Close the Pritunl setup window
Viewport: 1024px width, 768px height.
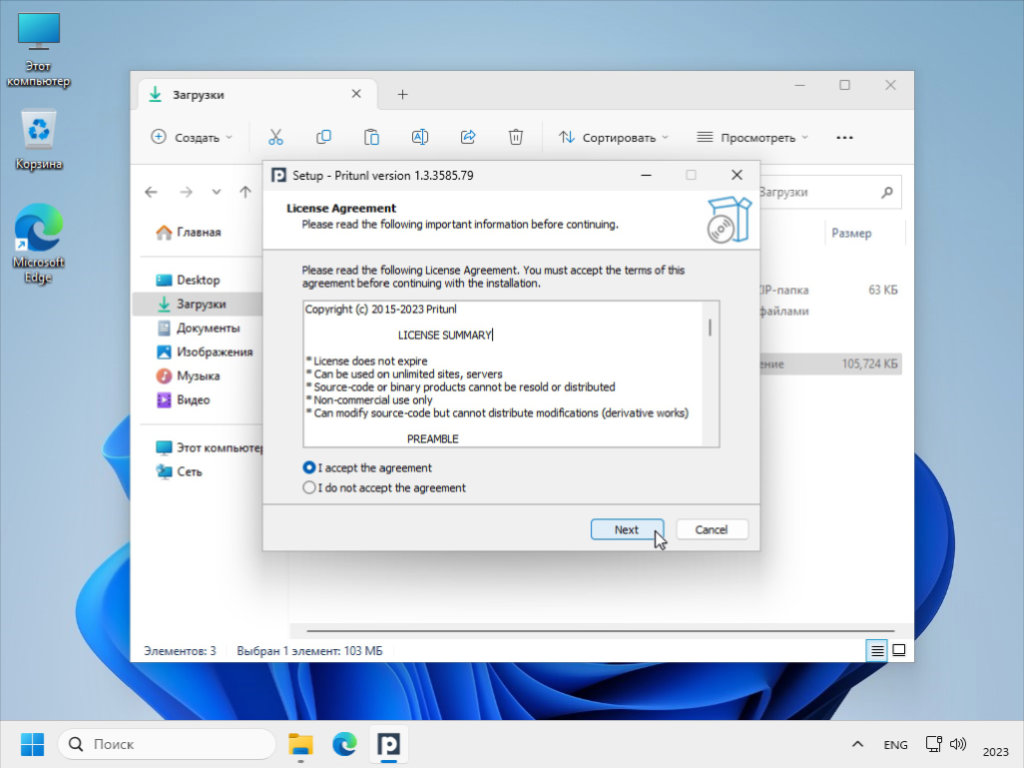737,175
